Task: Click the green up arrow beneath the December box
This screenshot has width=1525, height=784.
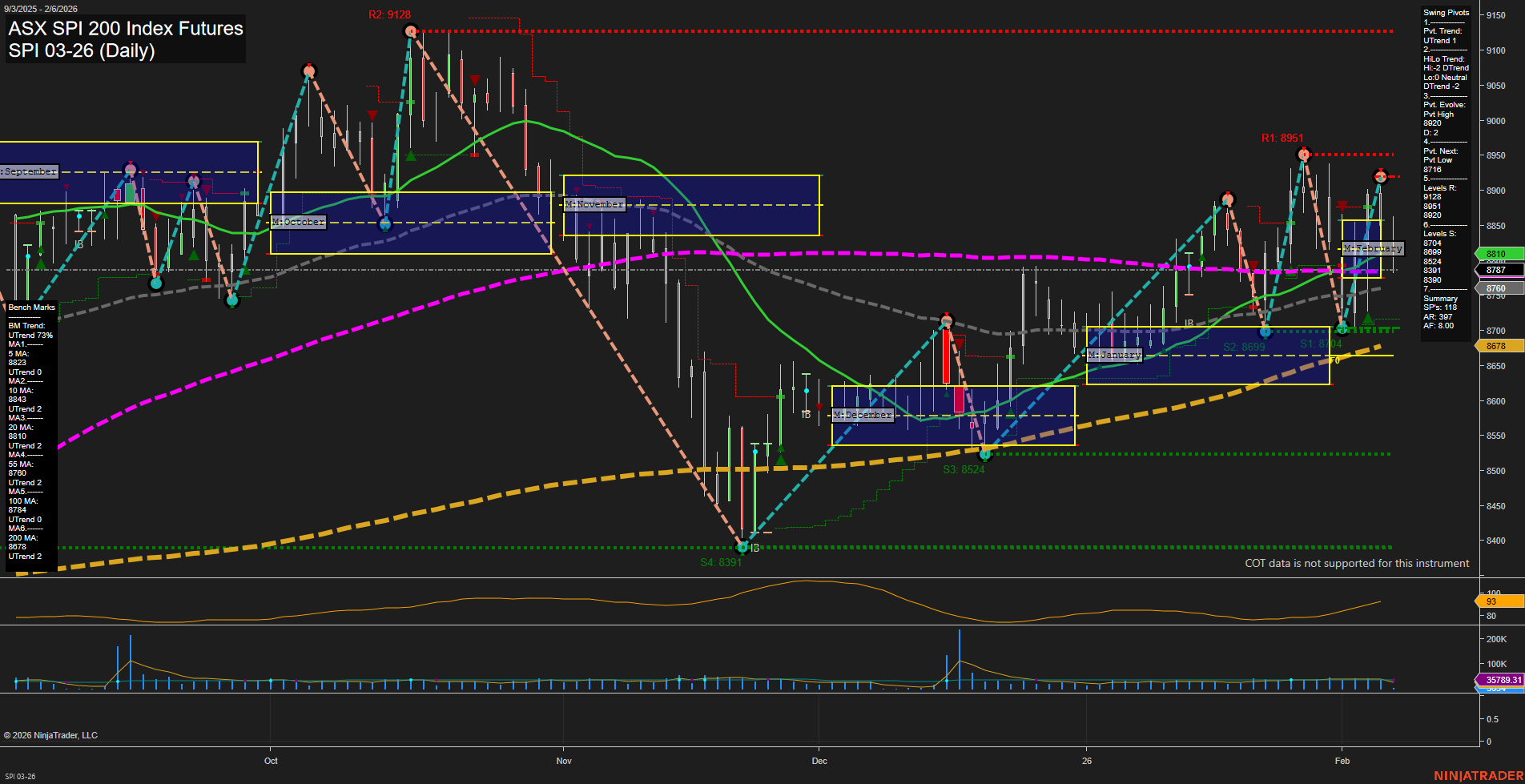Action: click(779, 460)
